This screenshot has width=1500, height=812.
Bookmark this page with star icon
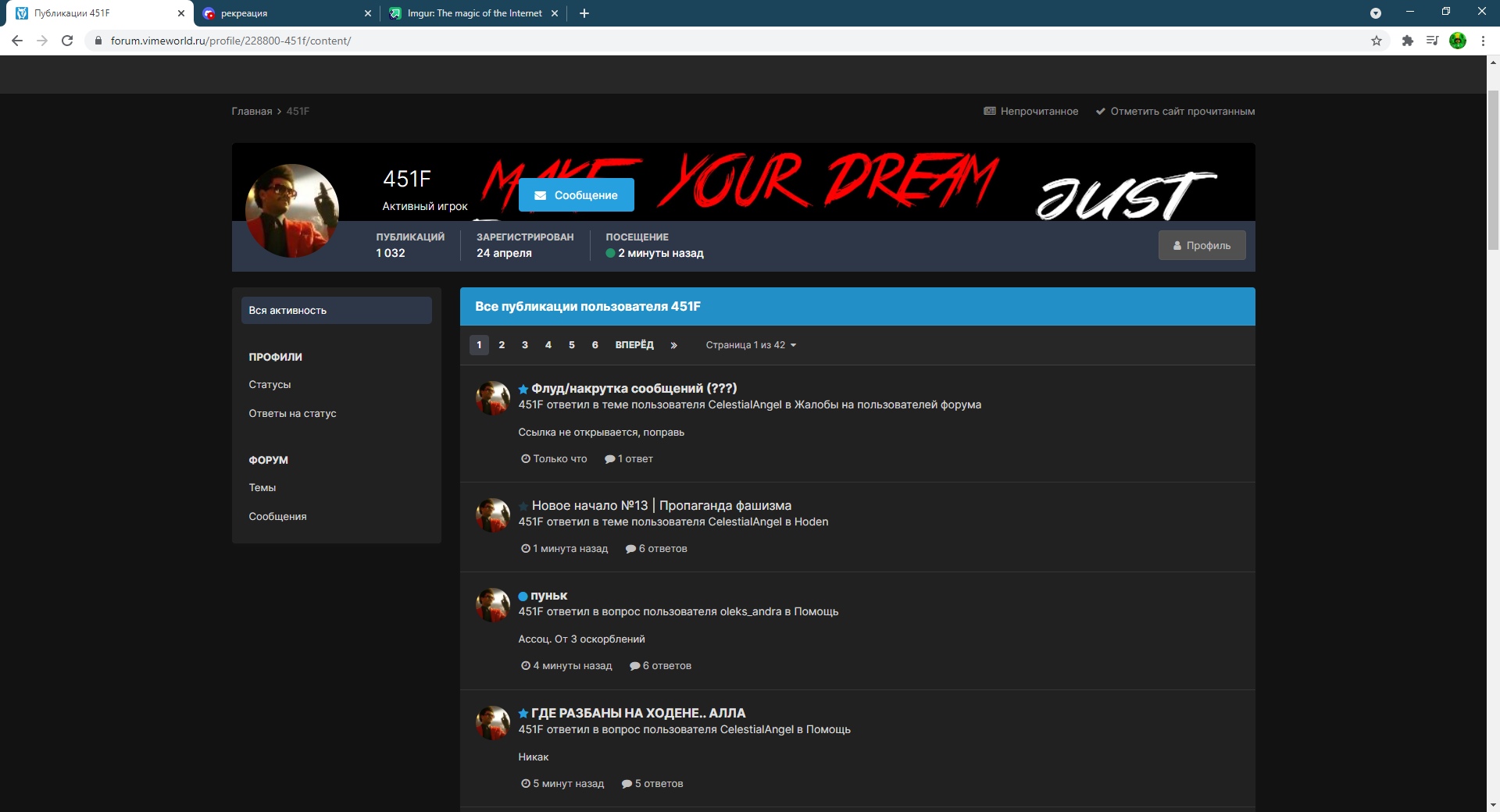click(x=1377, y=41)
